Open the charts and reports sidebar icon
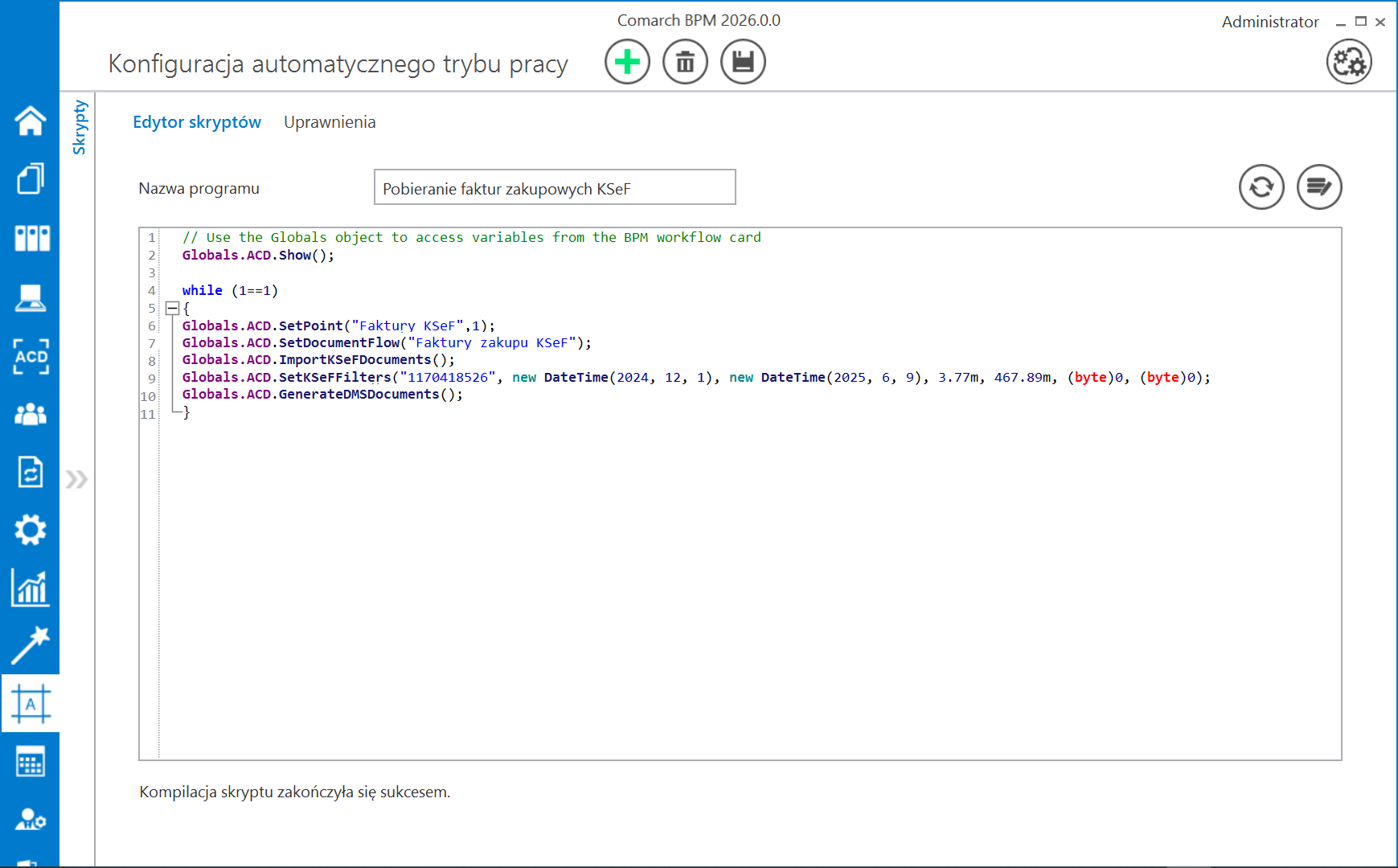Viewport: 1398px width, 868px height. pyautogui.click(x=31, y=588)
